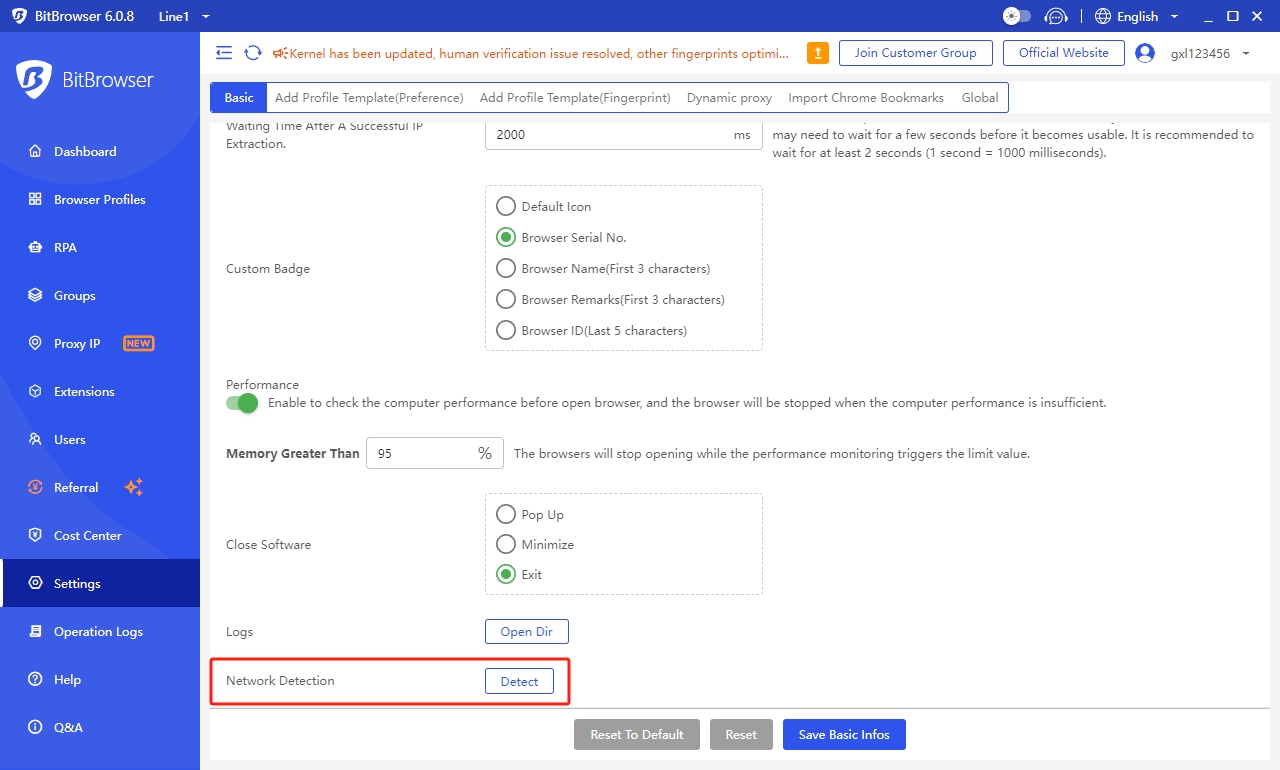Click the kernel update announcement text
Image resolution: width=1280 pixels, height=770 pixels.
[x=539, y=53]
